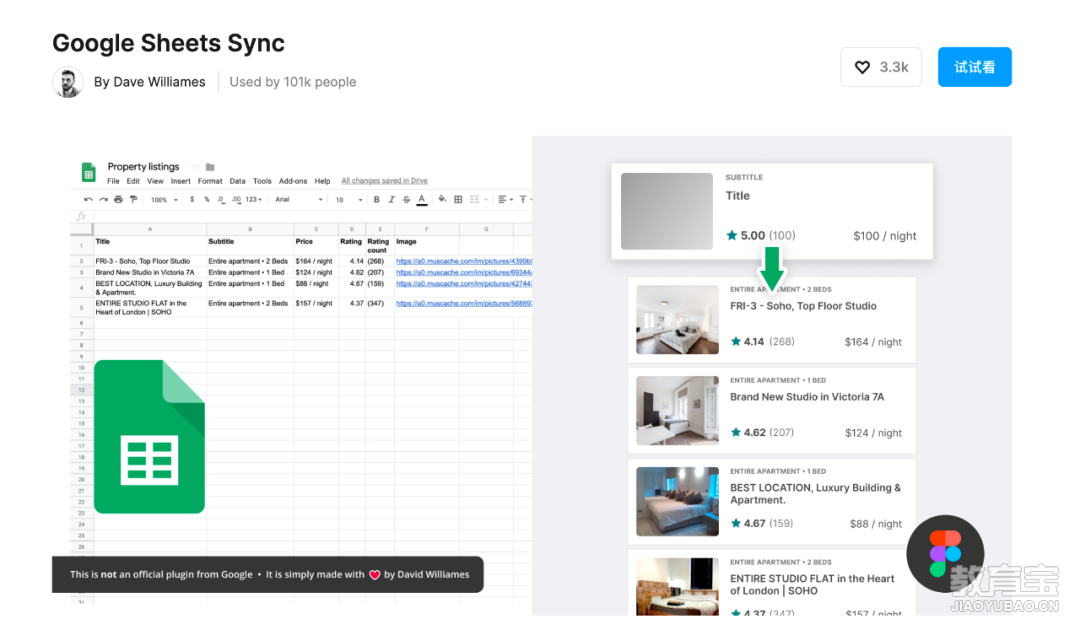Click the 'Used by 101k people' text
The width and height of the screenshot is (1080, 635).
click(293, 82)
